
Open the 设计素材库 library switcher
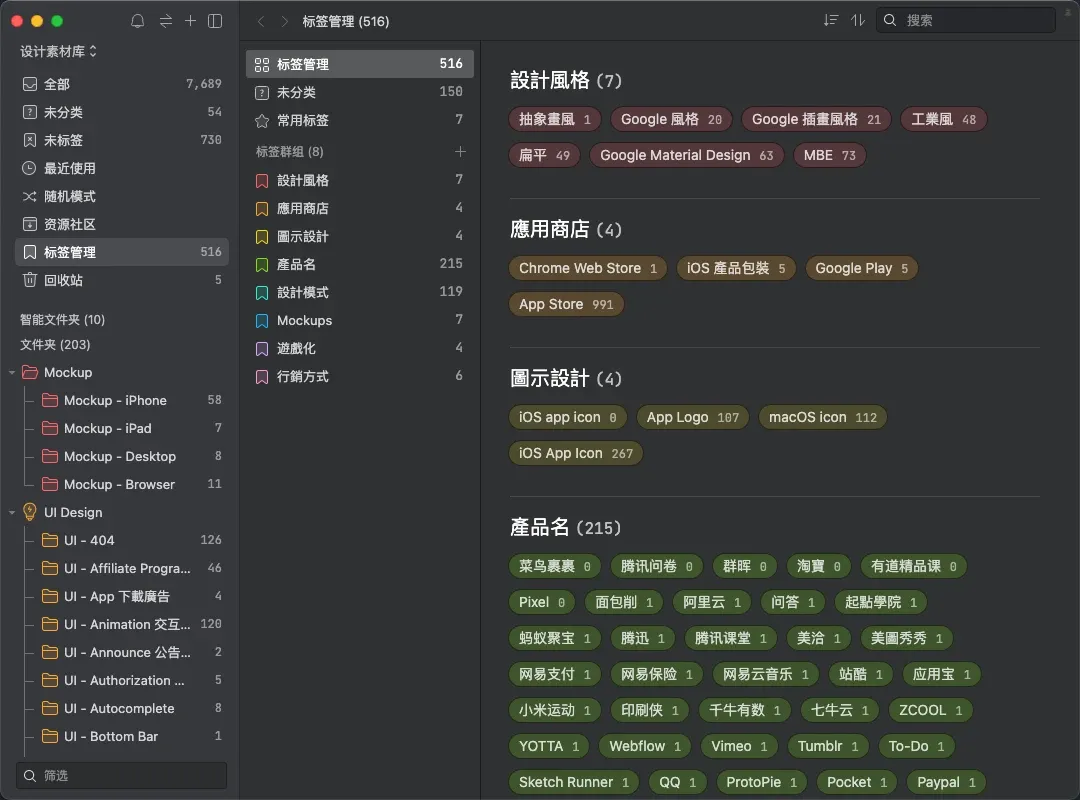click(59, 52)
